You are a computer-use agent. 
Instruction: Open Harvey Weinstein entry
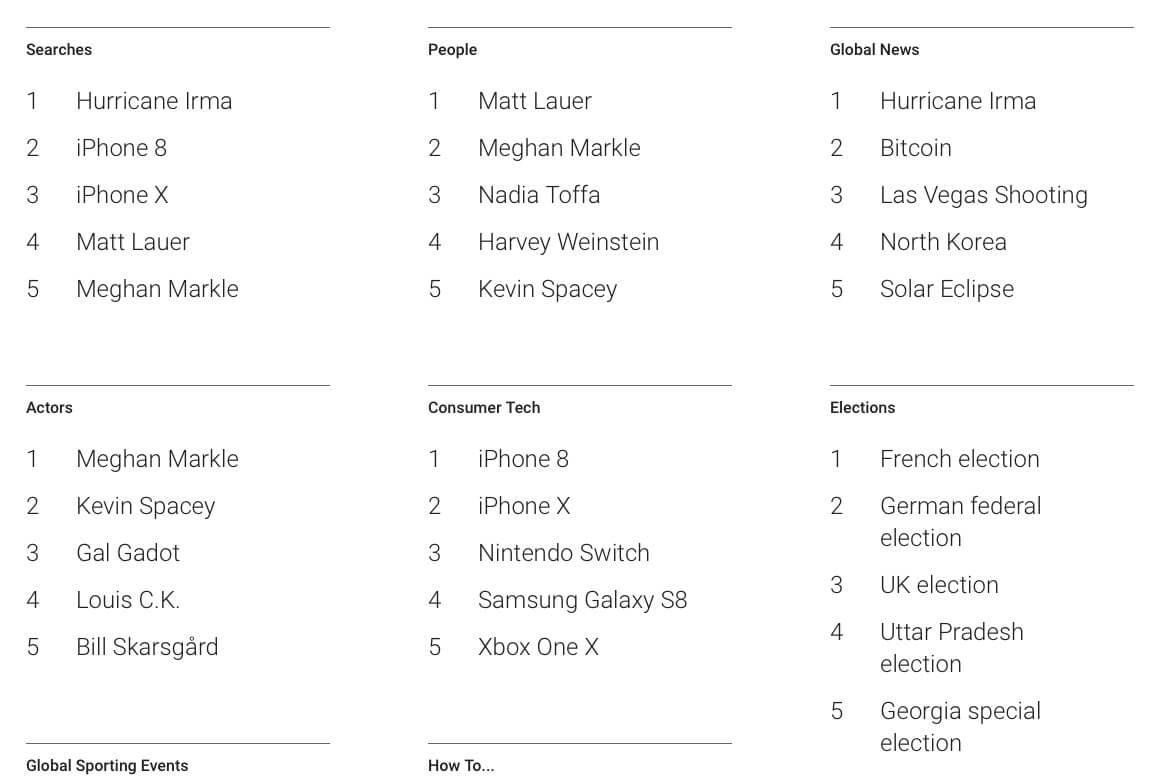coord(568,241)
